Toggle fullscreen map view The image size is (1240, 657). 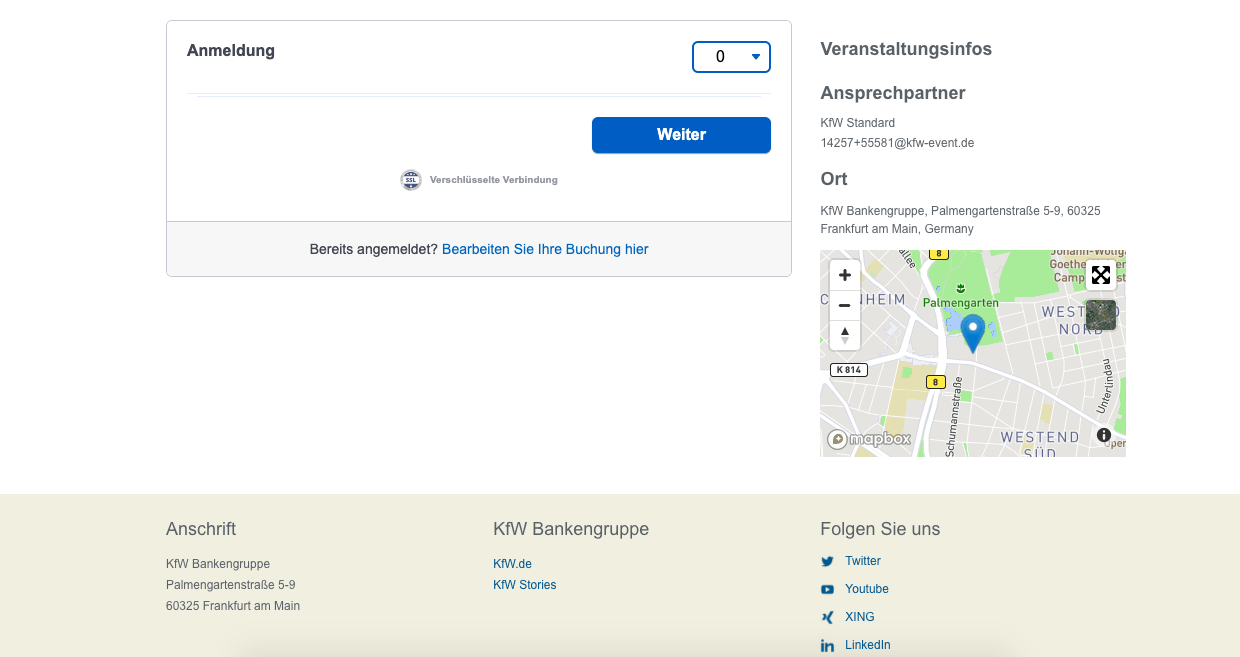point(1101,275)
